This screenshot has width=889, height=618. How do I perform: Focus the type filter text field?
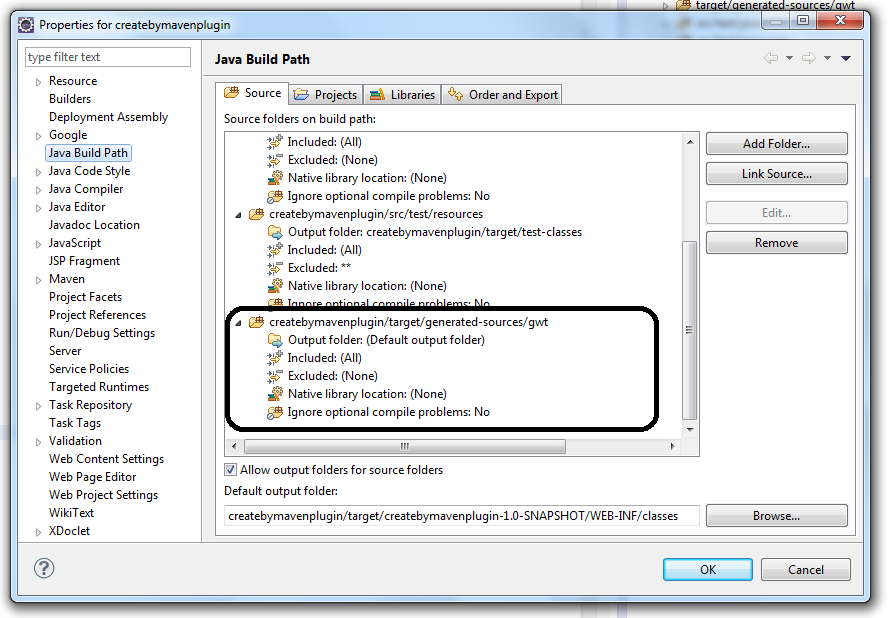tap(108, 57)
